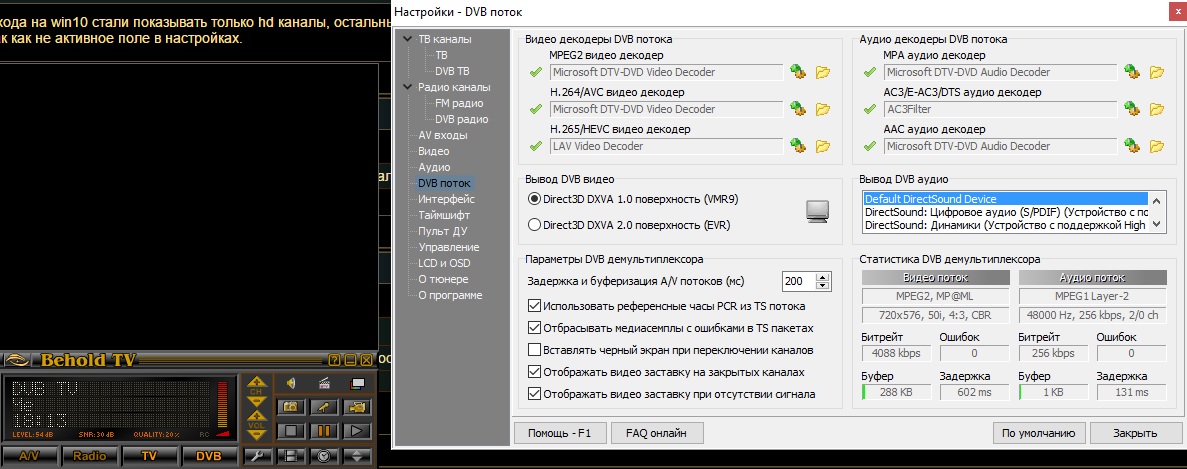Open folder icon for MPEG2 video decoder
Viewport: 1187px width, 469px height.
823,72
